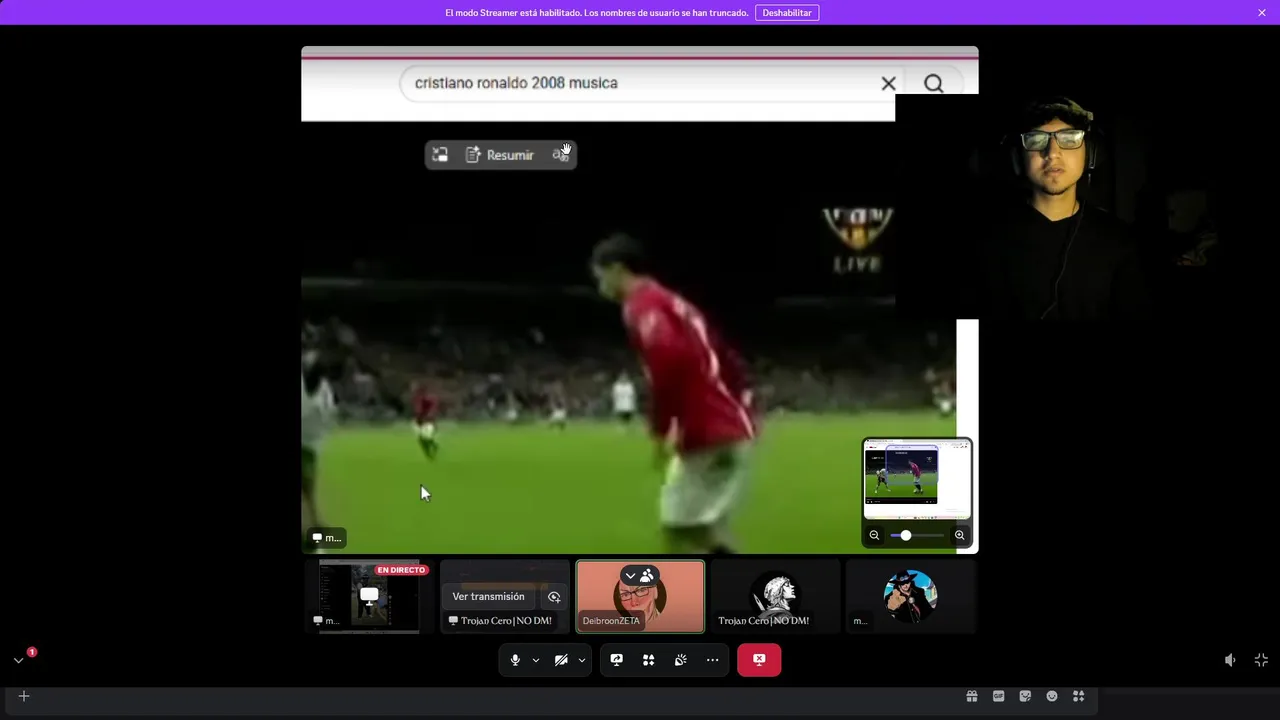1280x720 pixels.
Task: Open the microphone input options dropdown
Action: (x=536, y=660)
